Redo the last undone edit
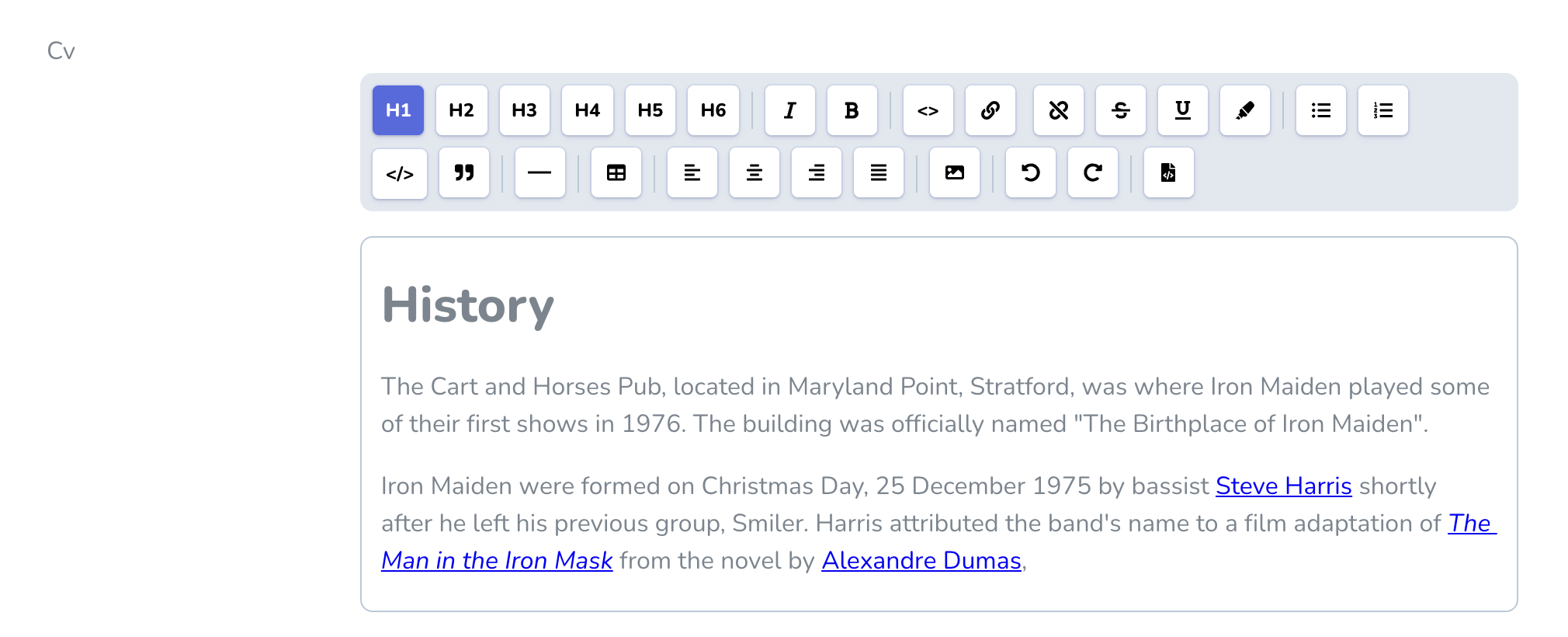The height and width of the screenshot is (637, 1568). coord(1092,172)
